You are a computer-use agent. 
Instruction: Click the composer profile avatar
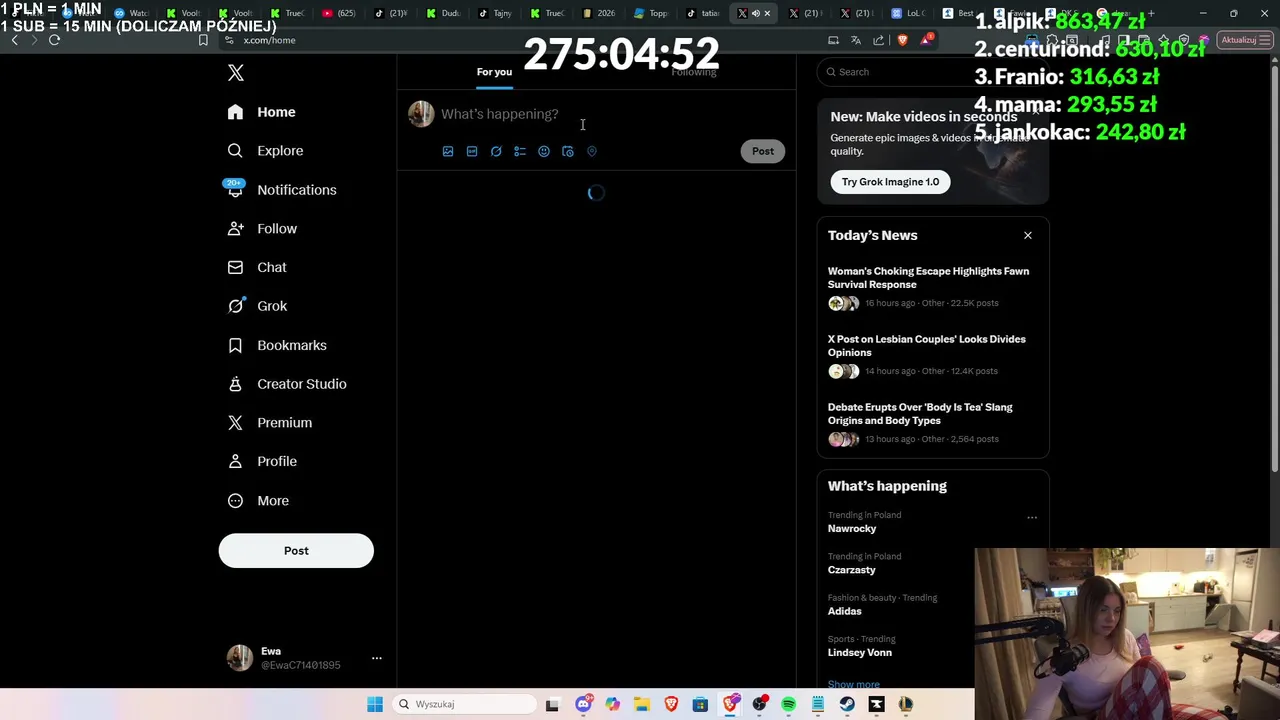[421, 114]
